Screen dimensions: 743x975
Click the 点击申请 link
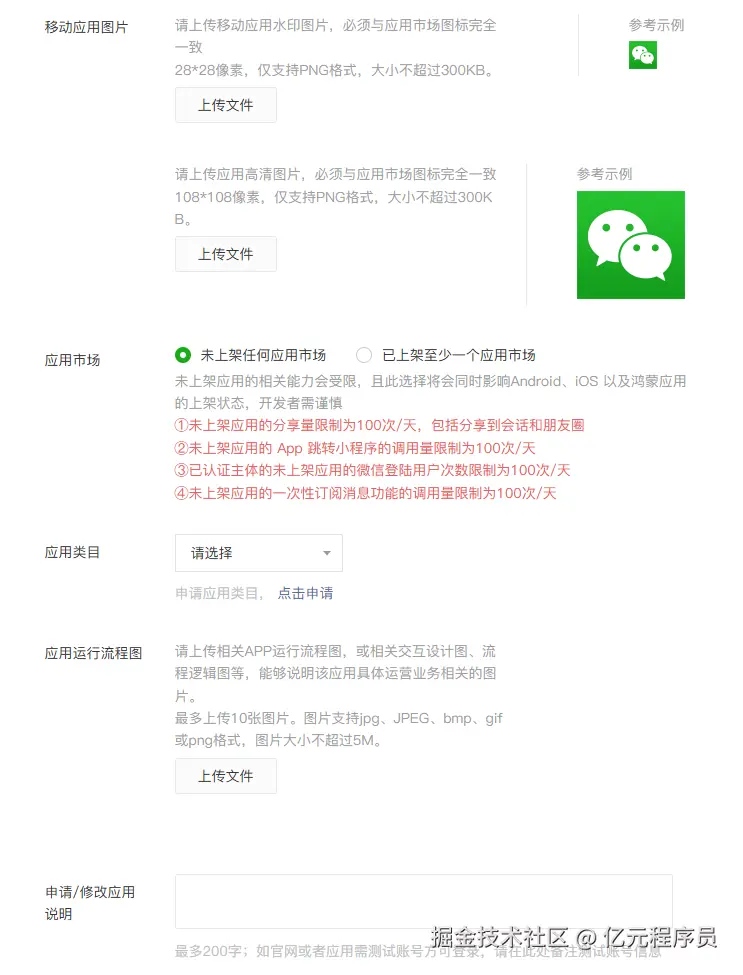[305, 593]
